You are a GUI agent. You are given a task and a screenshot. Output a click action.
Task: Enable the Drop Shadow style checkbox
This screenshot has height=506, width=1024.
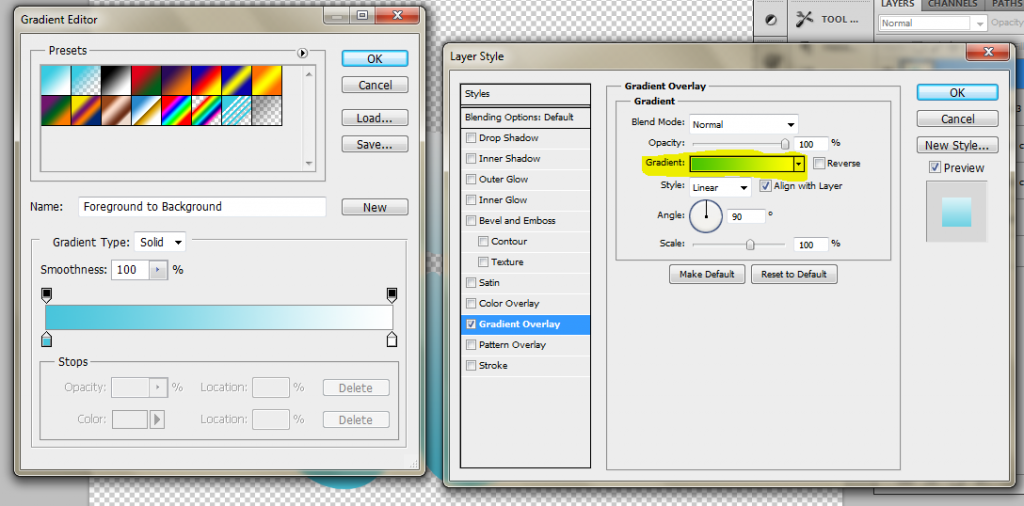point(471,138)
